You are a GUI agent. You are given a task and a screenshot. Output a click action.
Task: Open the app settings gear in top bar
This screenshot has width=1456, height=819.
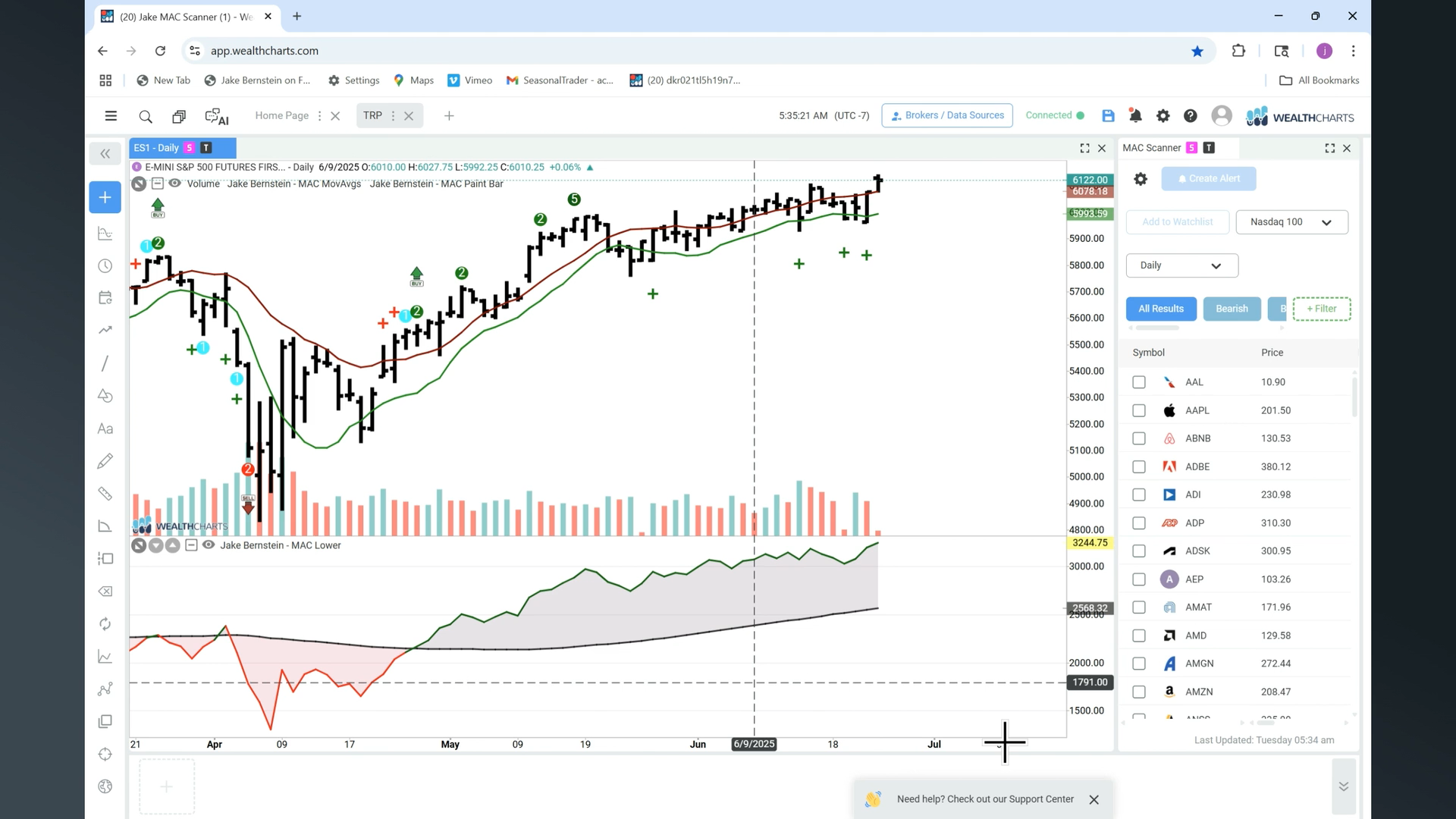tap(1163, 116)
